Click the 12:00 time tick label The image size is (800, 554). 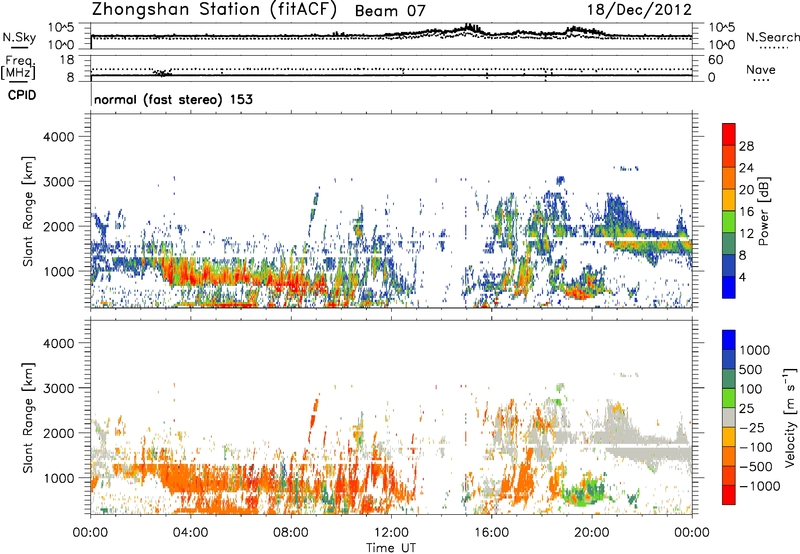[391, 533]
